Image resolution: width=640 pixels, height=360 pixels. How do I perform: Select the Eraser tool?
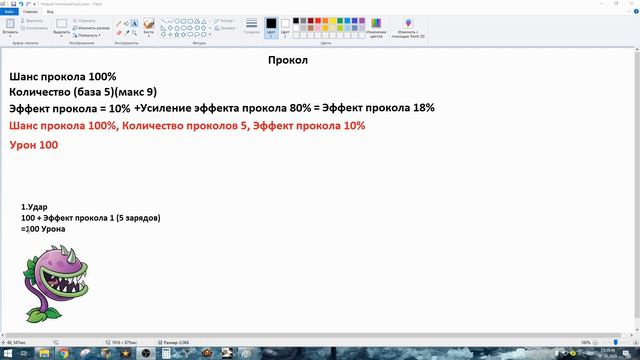[x=119, y=32]
